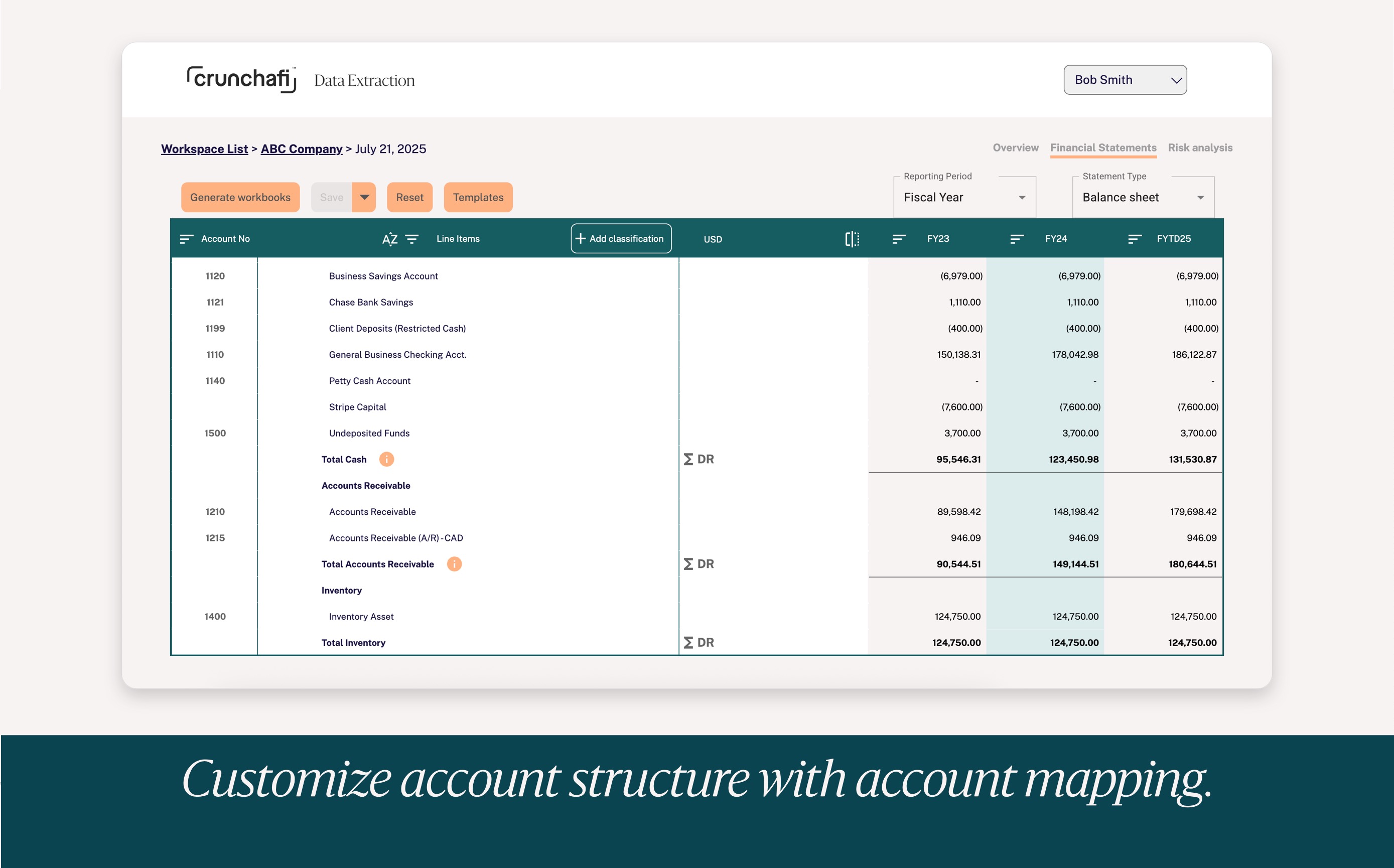Switch to the Risk analysis tab

coord(1199,148)
